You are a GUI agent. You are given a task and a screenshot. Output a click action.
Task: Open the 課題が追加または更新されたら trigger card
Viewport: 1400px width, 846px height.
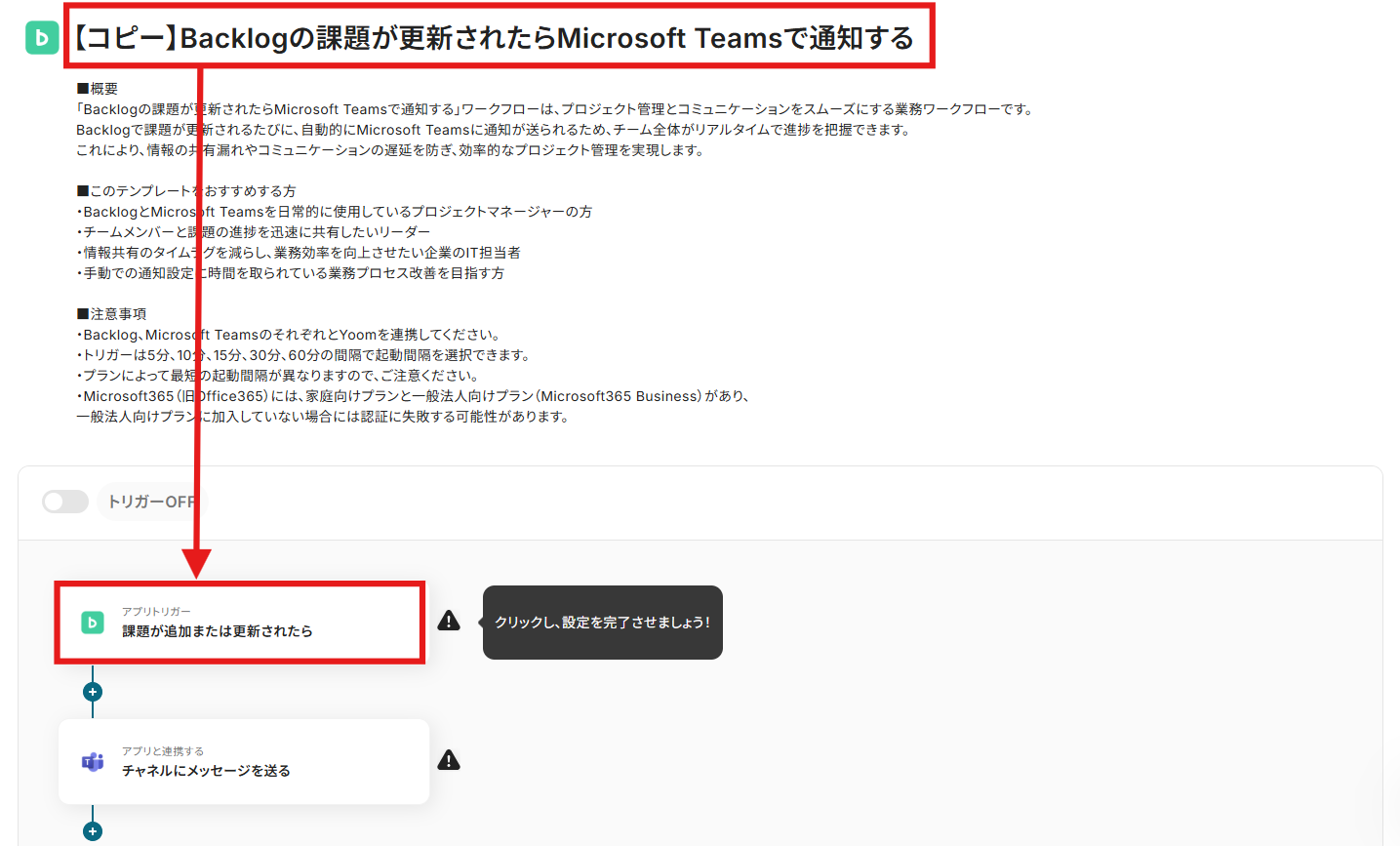(240, 623)
